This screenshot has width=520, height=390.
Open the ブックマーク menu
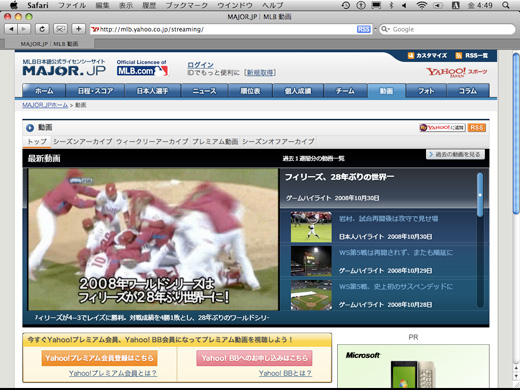[x=187, y=5]
